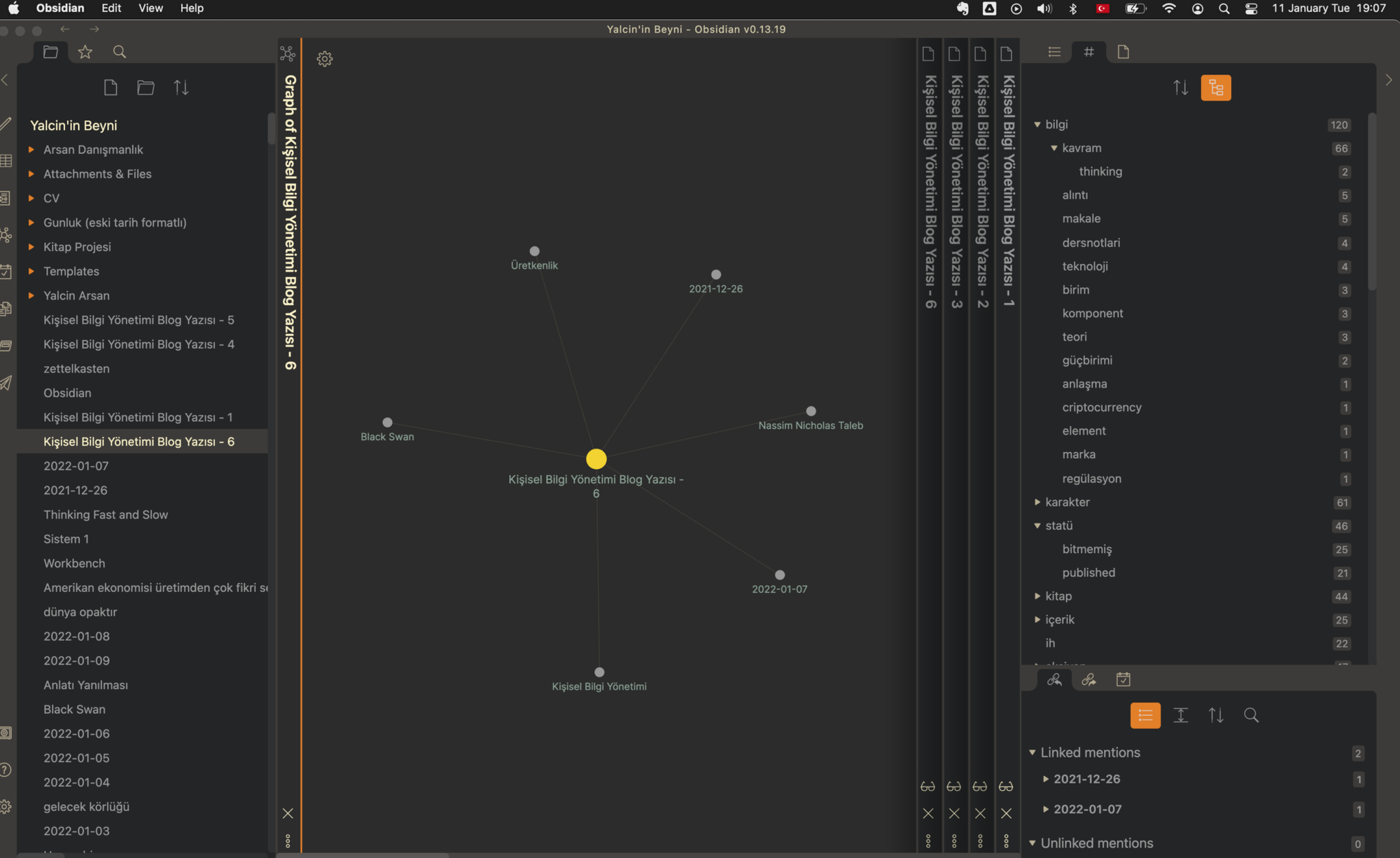The image size is (1400, 858).
Task: Switch to the outline pane icon
Action: (x=1054, y=52)
